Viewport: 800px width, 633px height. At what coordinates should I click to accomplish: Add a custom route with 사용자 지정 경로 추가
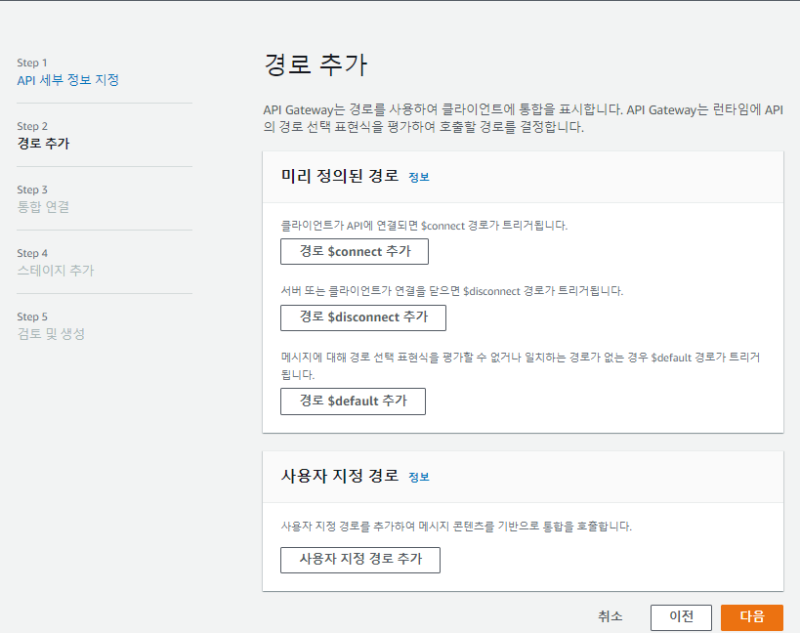[x=361, y=559]
